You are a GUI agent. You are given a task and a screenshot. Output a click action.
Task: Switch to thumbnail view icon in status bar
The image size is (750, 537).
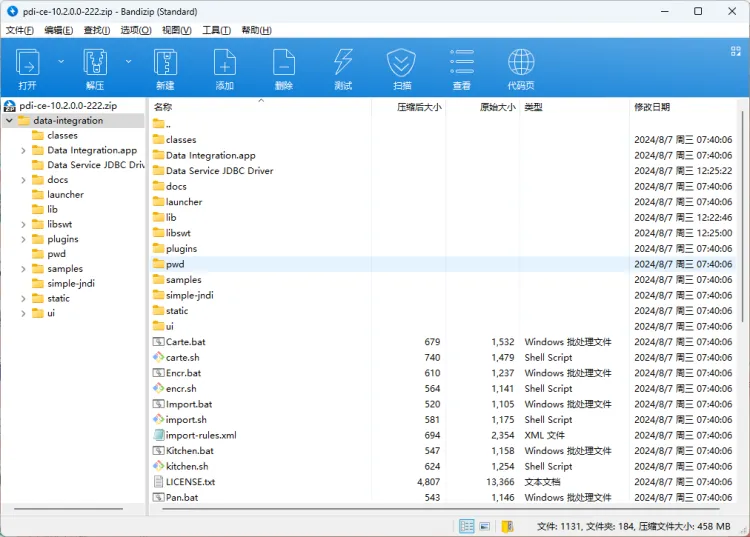pos(485,526)
